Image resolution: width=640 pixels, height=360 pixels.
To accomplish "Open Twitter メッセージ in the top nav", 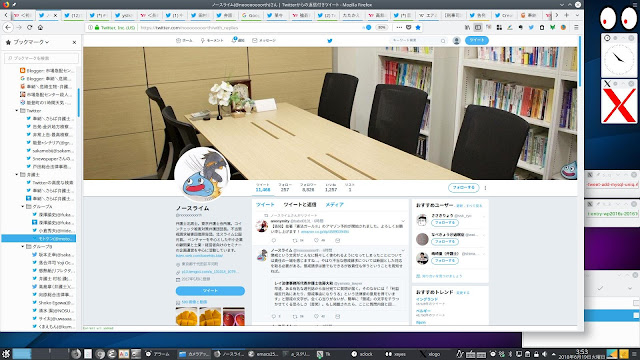I will 264,40.
